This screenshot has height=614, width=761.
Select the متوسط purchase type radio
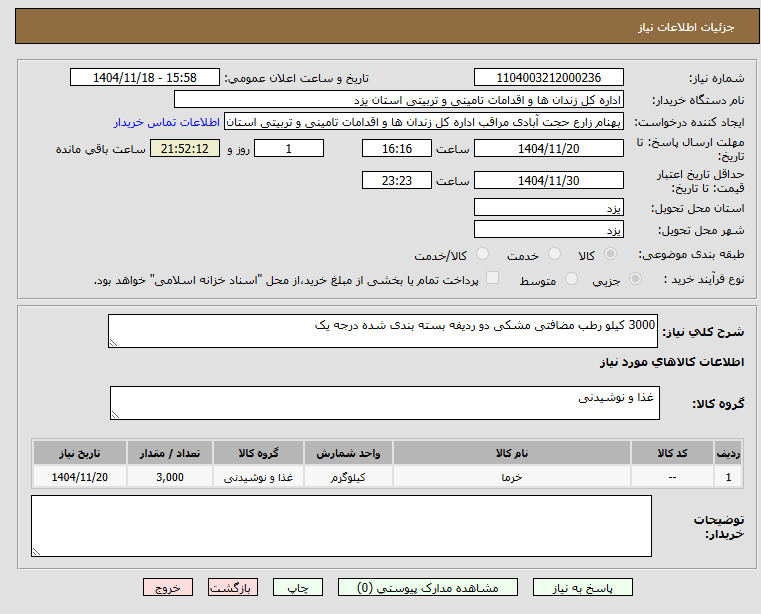tap(571, 279)
